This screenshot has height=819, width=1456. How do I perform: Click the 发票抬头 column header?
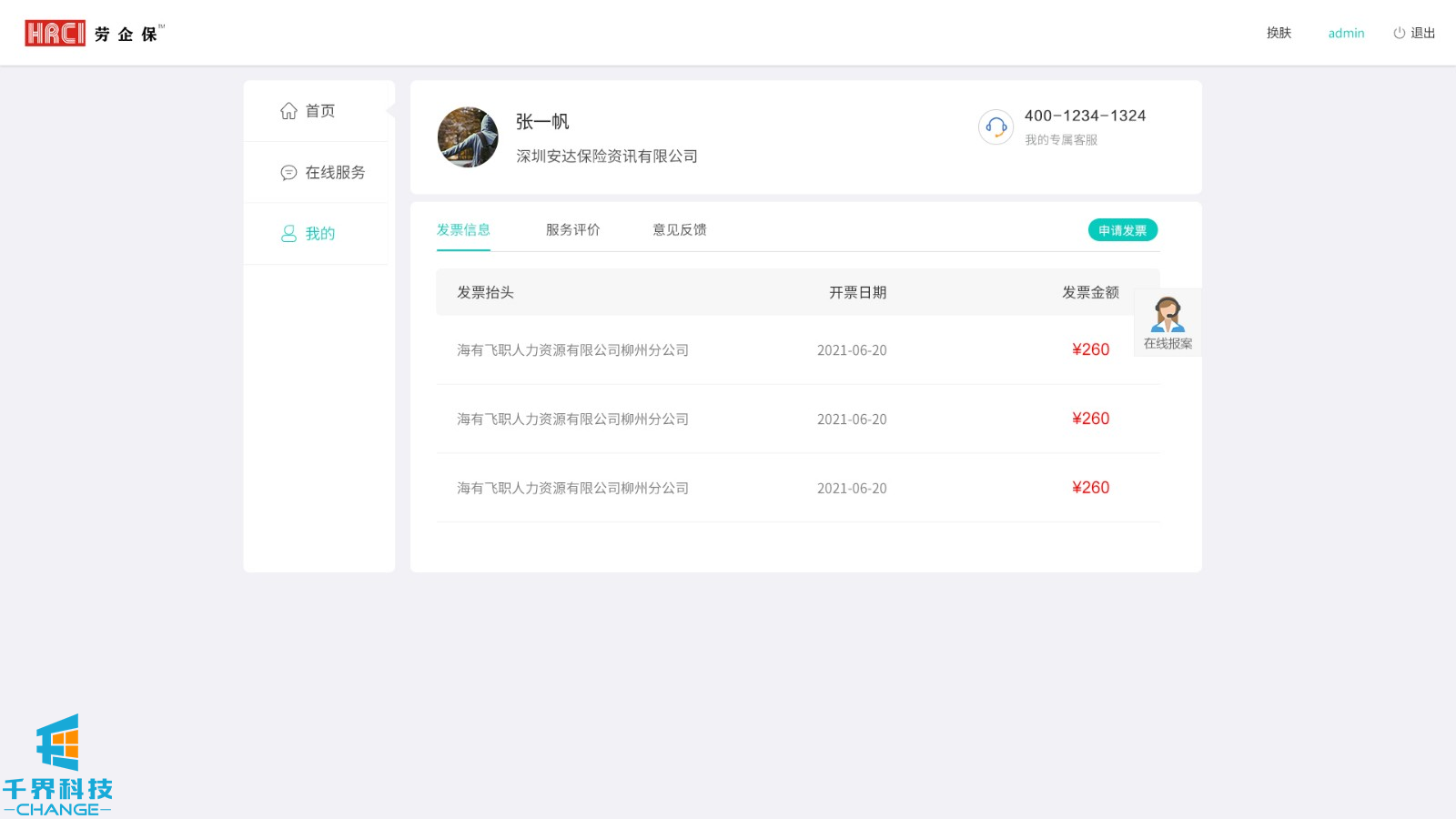(x=485, y=293)
